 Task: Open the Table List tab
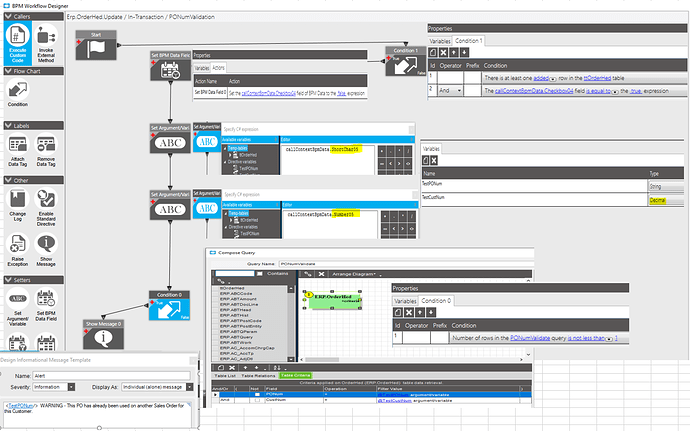click(225, 376)
